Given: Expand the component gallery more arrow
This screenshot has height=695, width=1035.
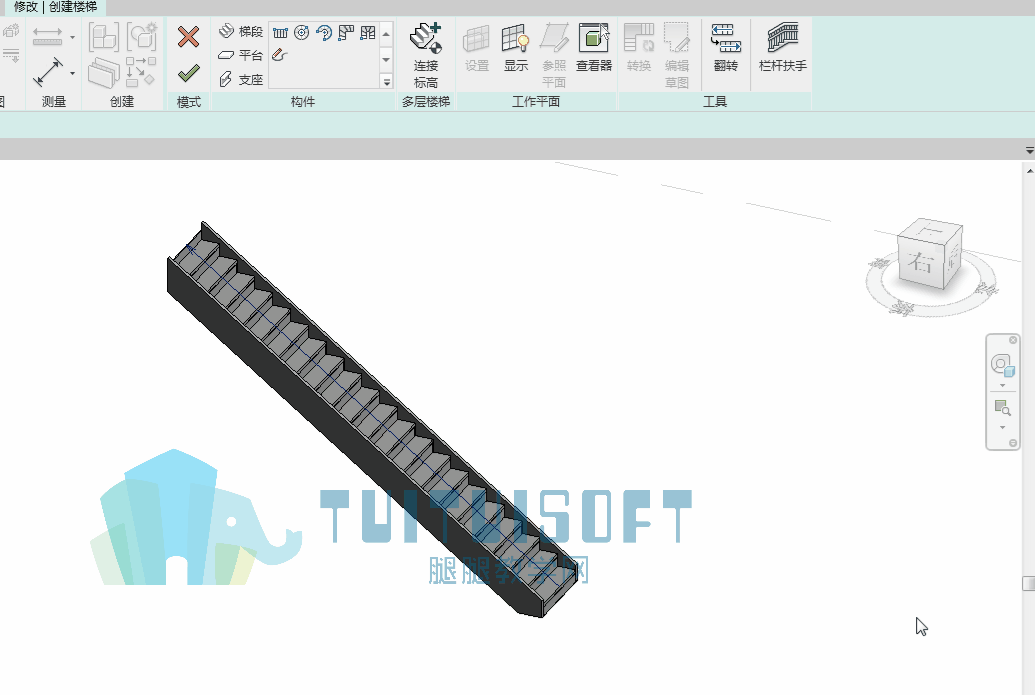Looking at the screenshot, I should [387, 82].
